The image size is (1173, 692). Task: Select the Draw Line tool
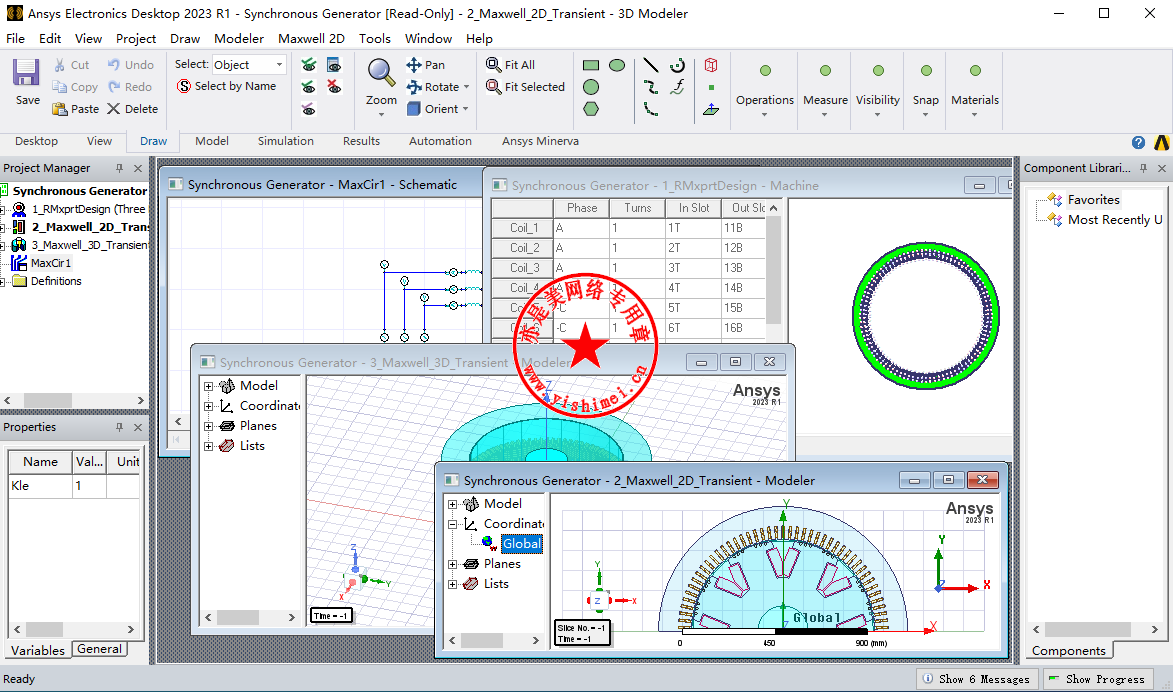click(x=651, y=66)
